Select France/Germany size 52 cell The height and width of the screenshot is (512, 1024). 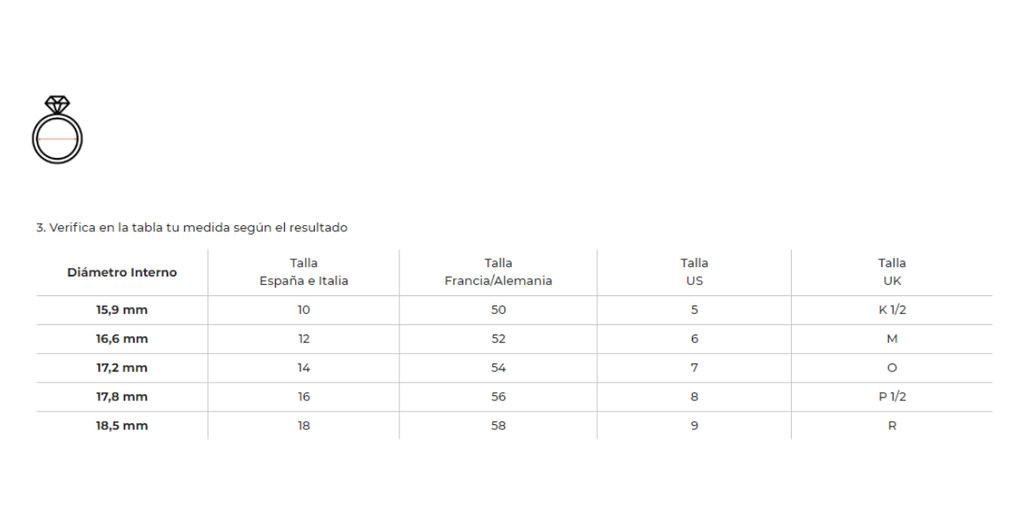[498, 339]
